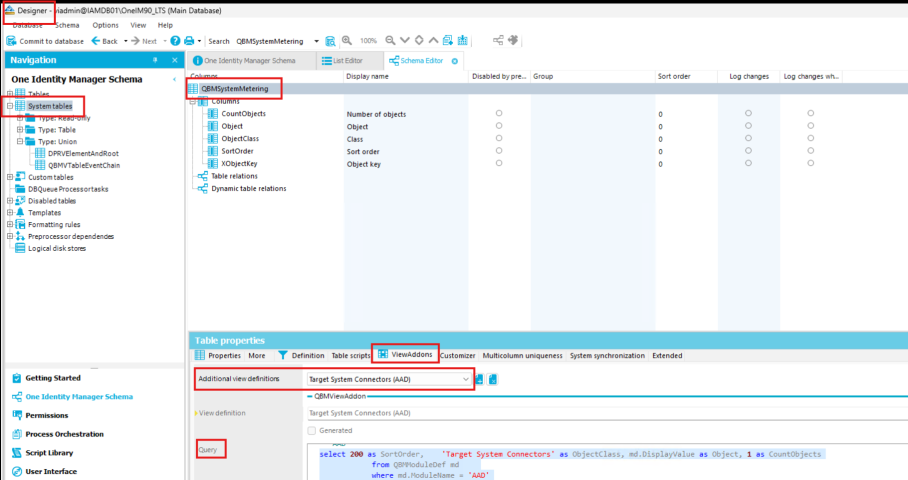This screenshot has width=908, height=480.
Task: Toggle Log changes when for CountObjects row
Action: tap(811, 113)
